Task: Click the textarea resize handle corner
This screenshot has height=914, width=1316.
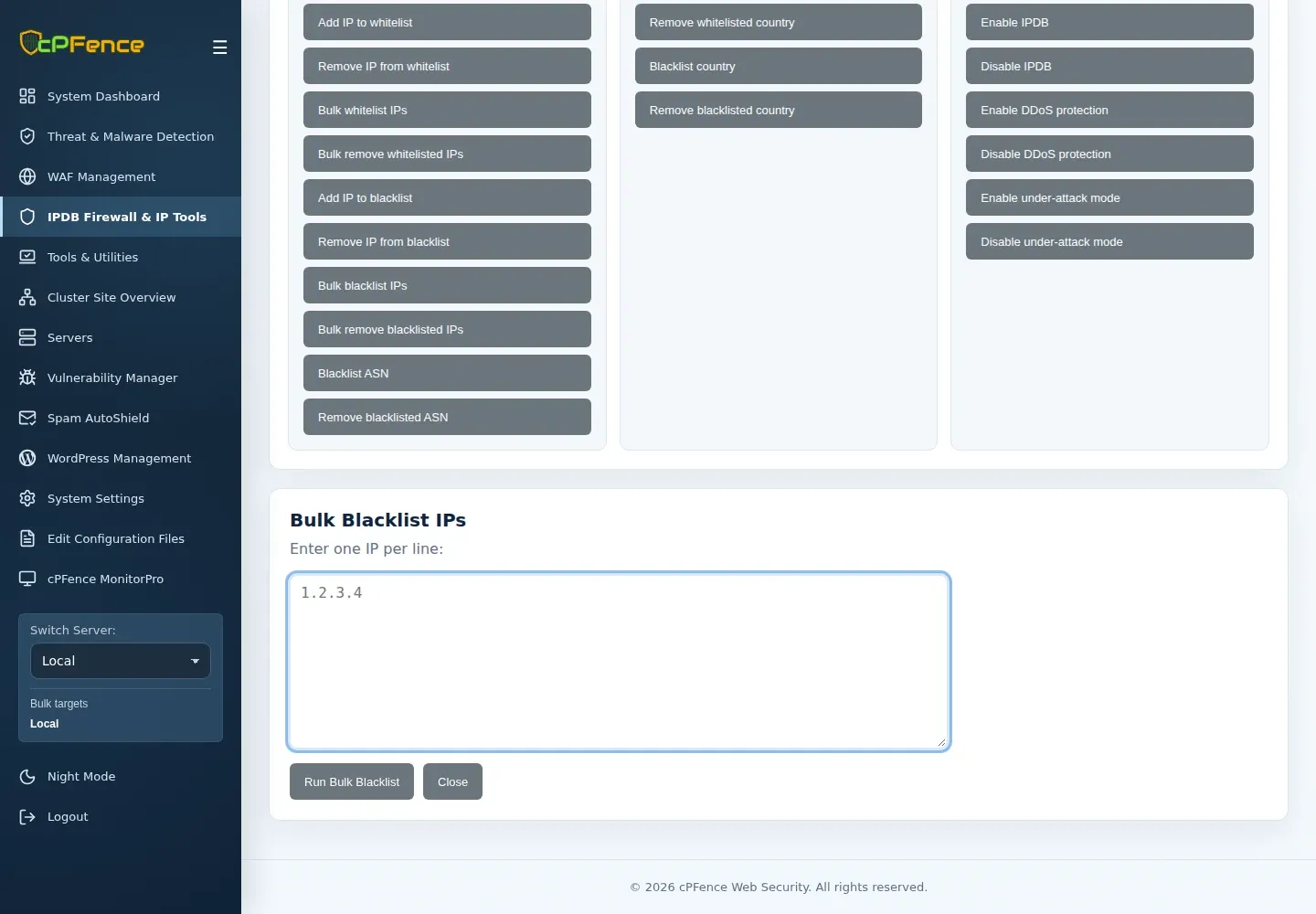Action: click(x=941, y=742)
